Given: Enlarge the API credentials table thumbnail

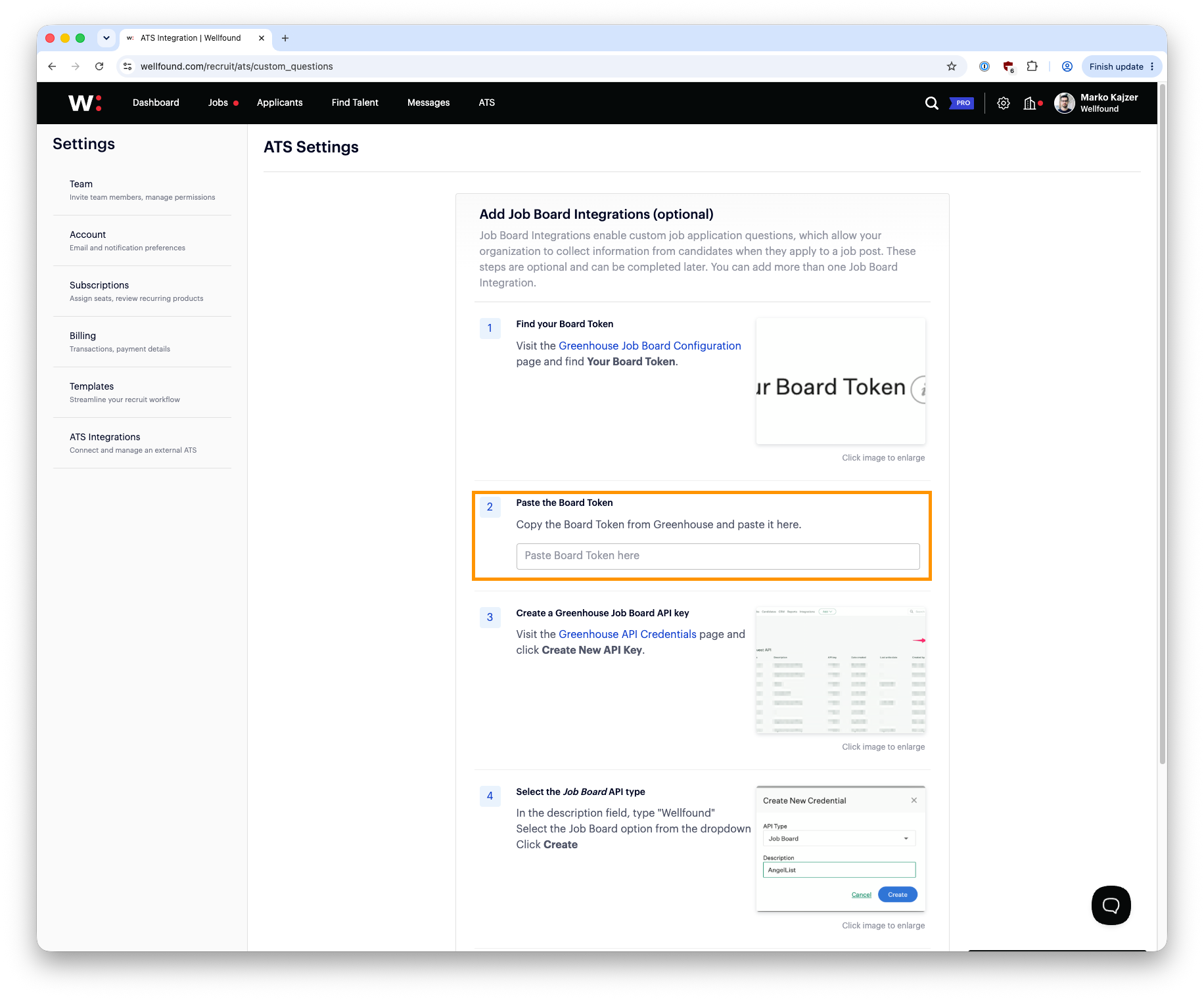Looking at the screenshot, I should pos(841,670).
